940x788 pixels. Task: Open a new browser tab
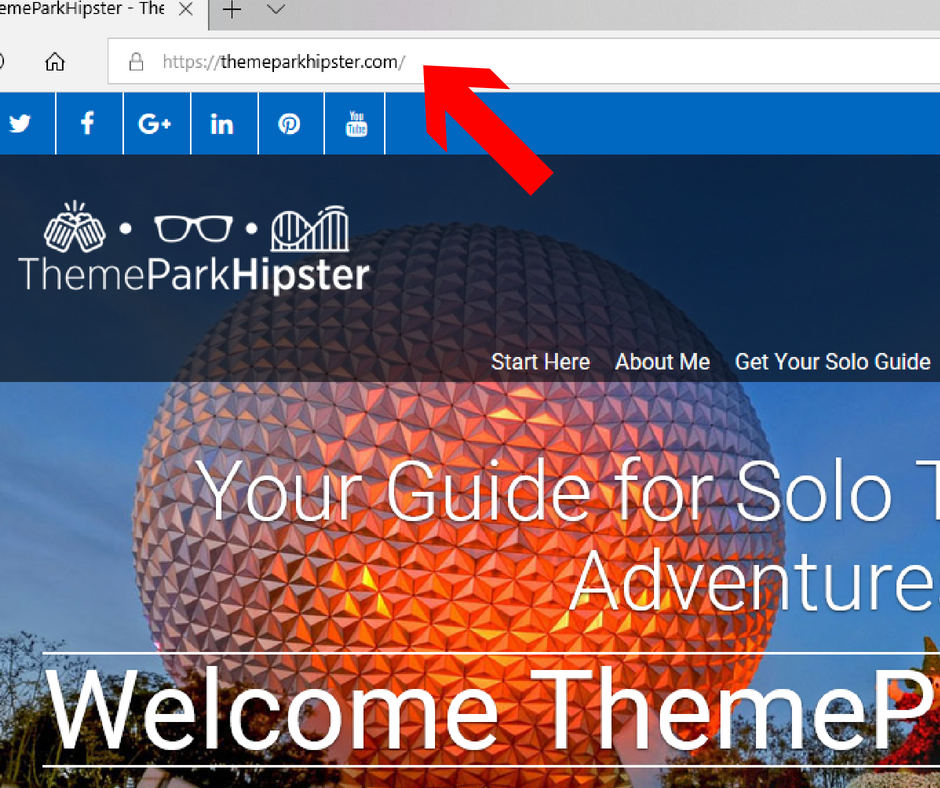tap(232, 10)
